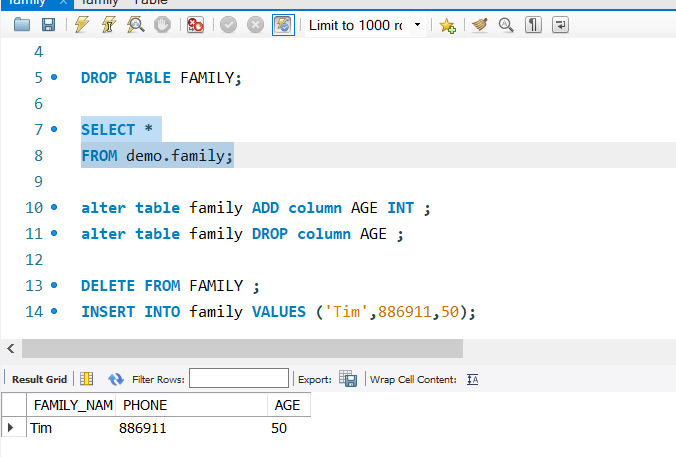
Task: Click line 5 DROP TABLE FAMILY statement
Action: point(161,78)
